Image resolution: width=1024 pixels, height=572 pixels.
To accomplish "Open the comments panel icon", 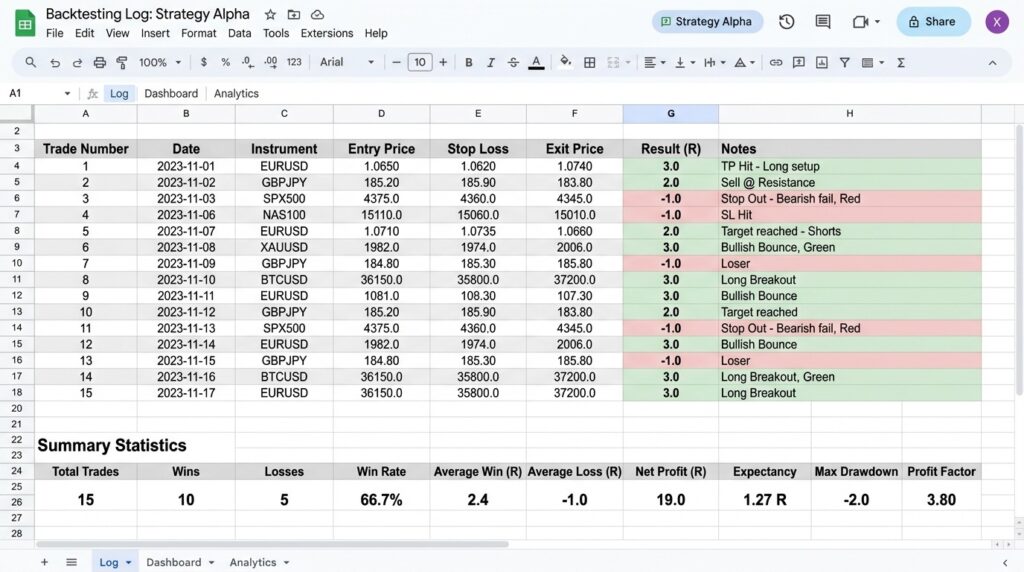I will pos(823,22).
